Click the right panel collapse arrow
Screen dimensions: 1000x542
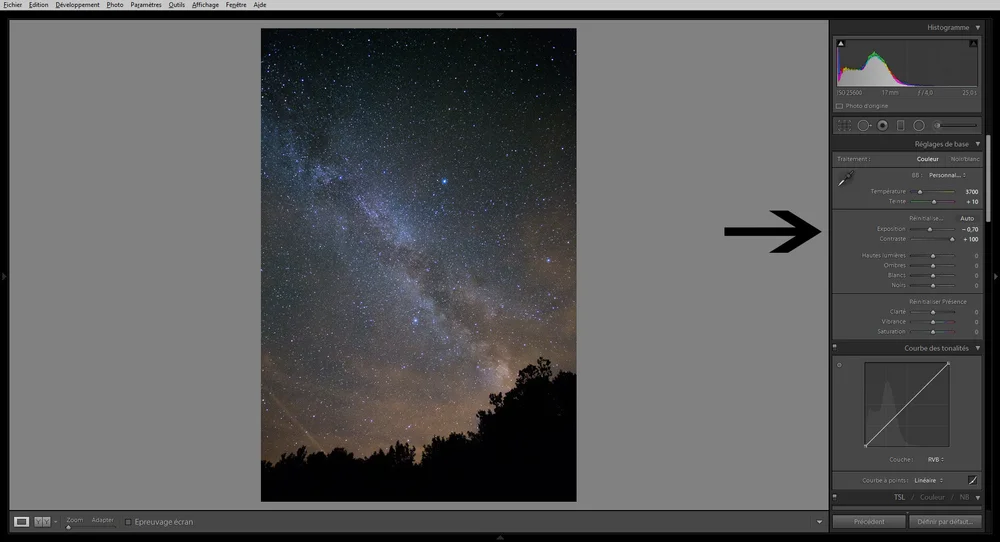(x=996, y=276)
